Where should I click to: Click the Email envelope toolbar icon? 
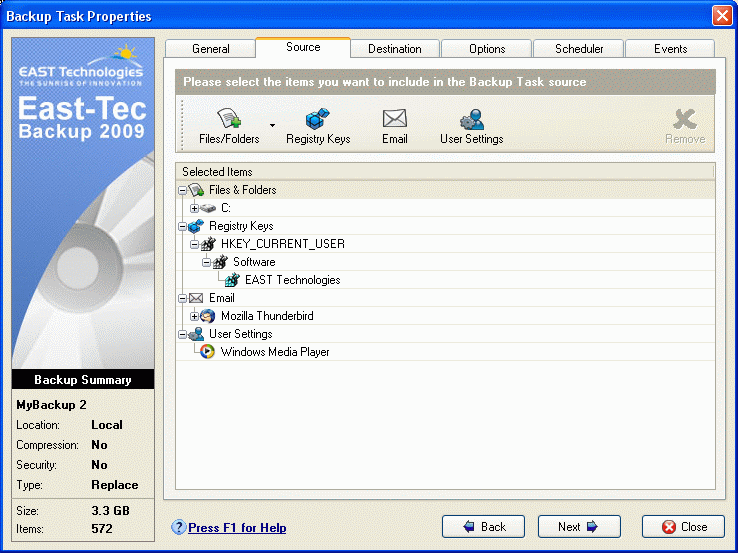394,119
